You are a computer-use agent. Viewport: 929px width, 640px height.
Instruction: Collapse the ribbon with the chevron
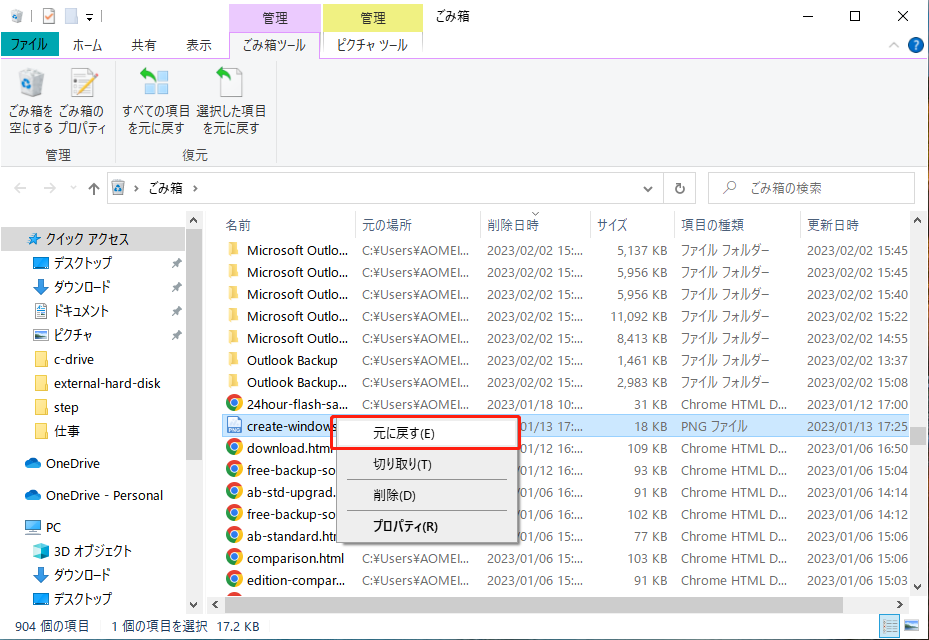893,45
